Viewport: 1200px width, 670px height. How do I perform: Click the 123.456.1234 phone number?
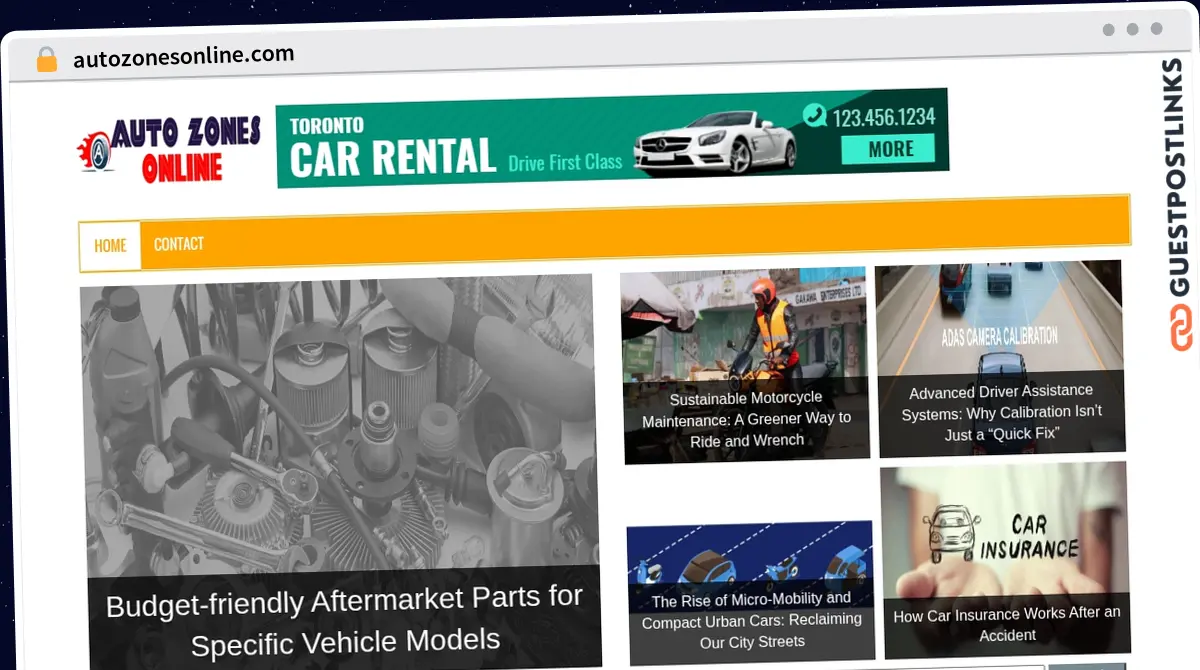883,117
